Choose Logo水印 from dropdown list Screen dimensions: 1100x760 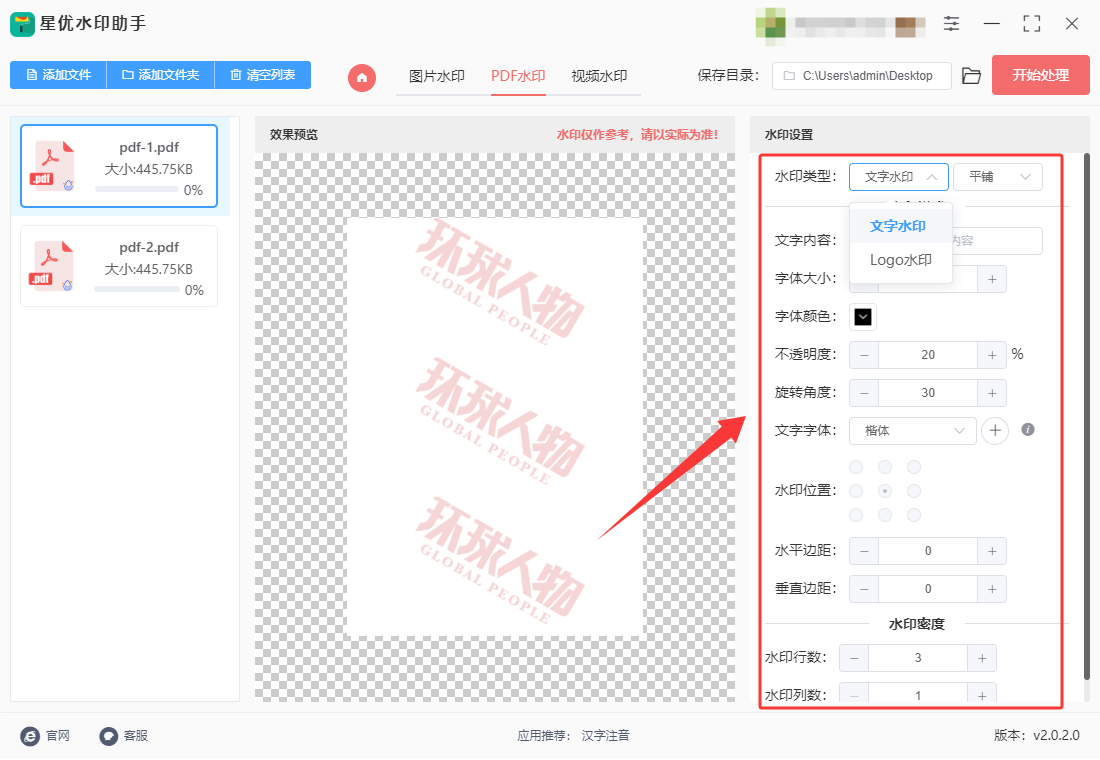click(900, 260)
